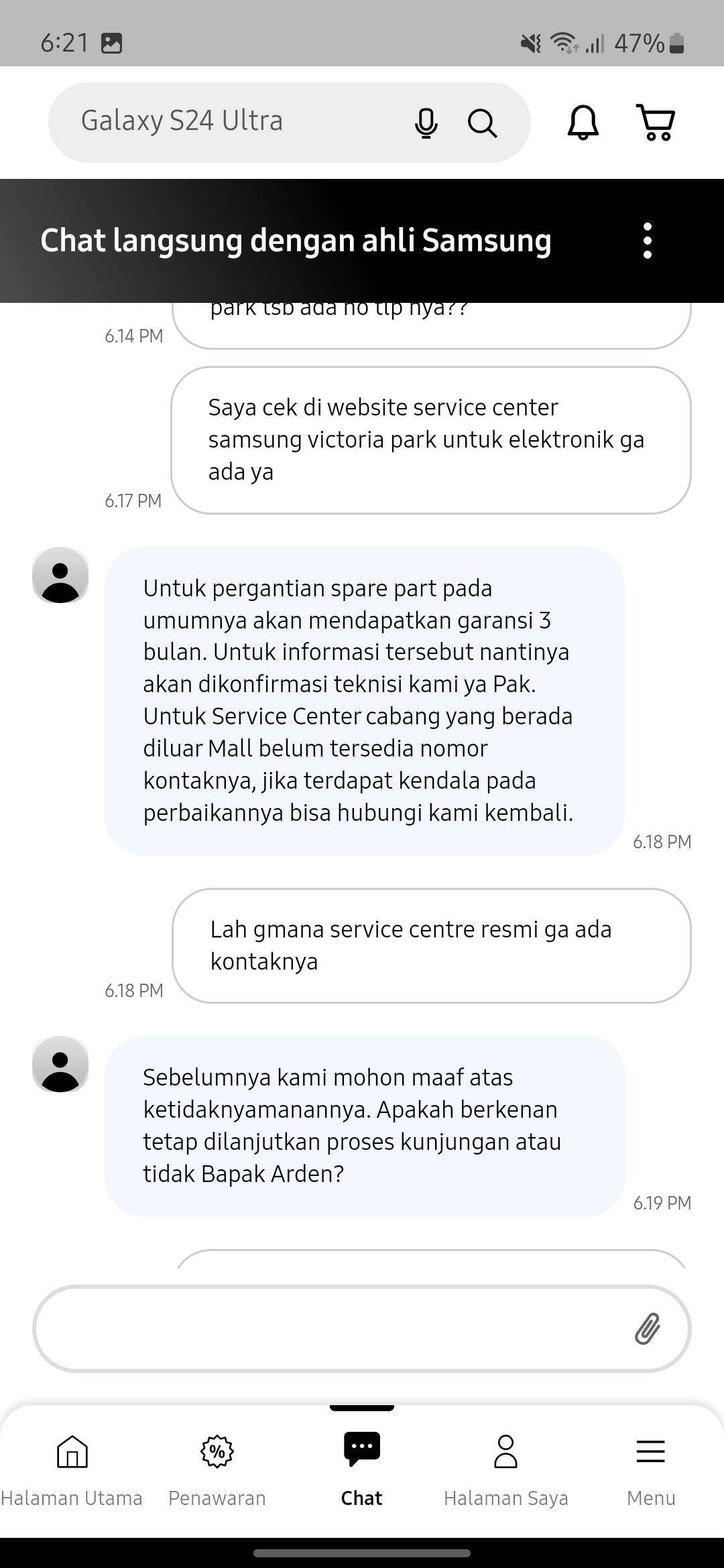Tap the microphone voice search icon
This screenshot has width=724, height=1568.
point(426,123)
